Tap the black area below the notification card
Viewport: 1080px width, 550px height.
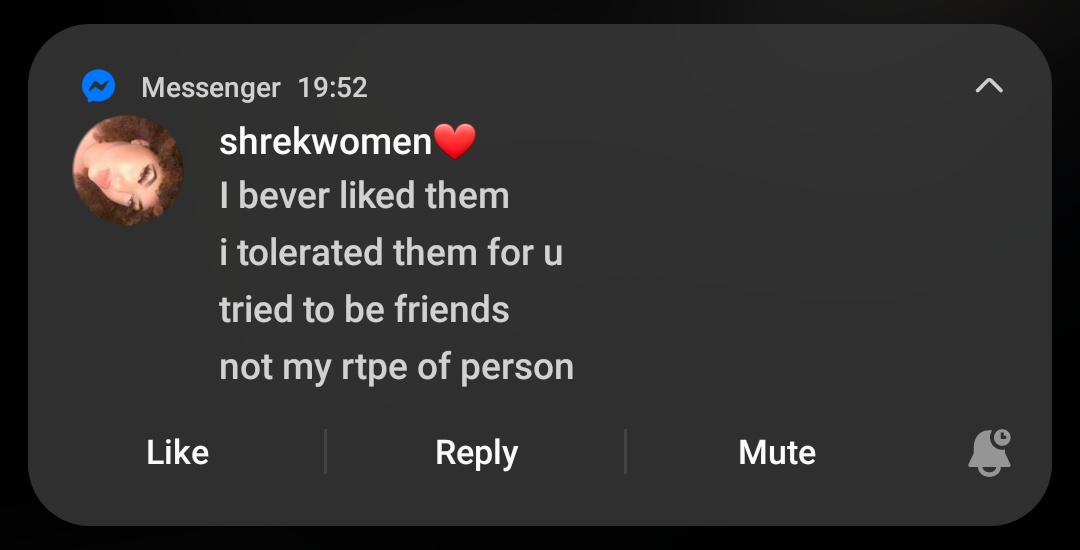tap(540, 540)
